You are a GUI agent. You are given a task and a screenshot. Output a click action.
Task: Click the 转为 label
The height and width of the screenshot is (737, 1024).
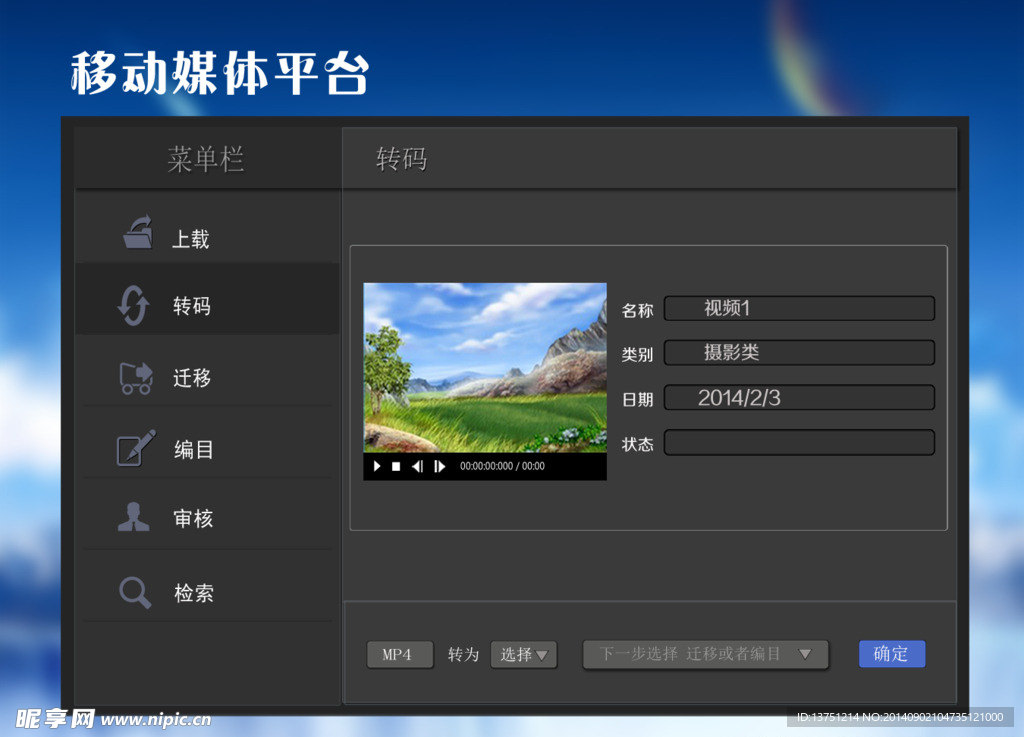[x=463, y=654]
